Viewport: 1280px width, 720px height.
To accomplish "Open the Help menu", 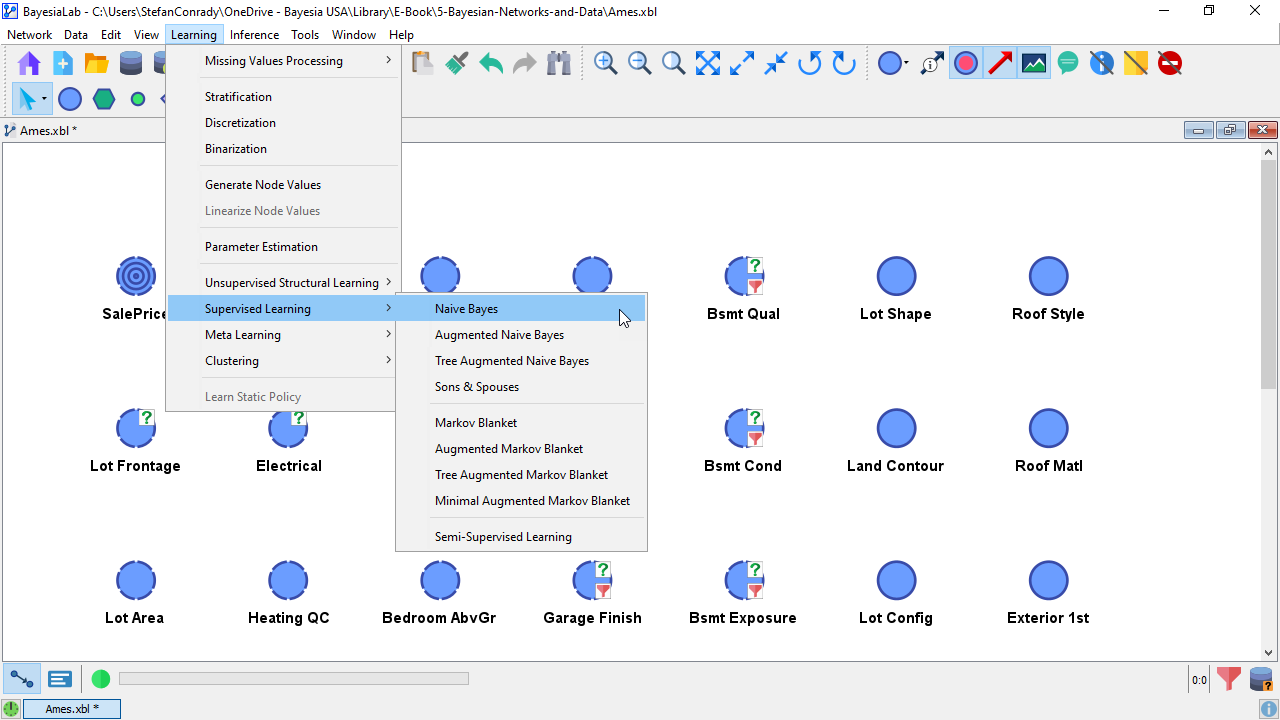I will [401, 35].
